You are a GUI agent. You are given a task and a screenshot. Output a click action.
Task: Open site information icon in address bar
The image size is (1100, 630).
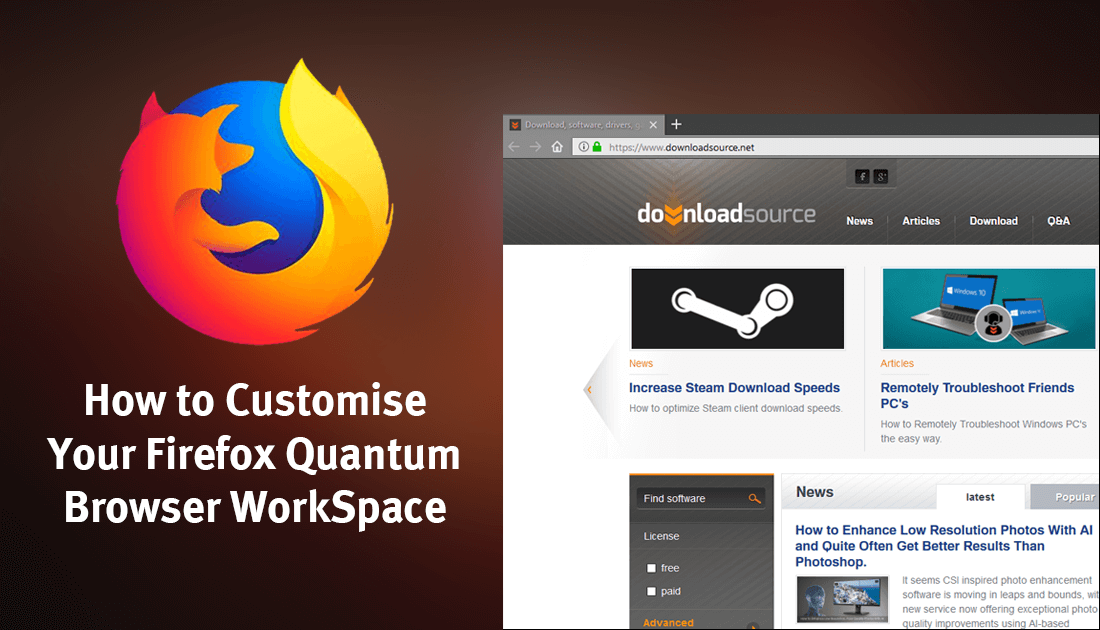[584, 147]
